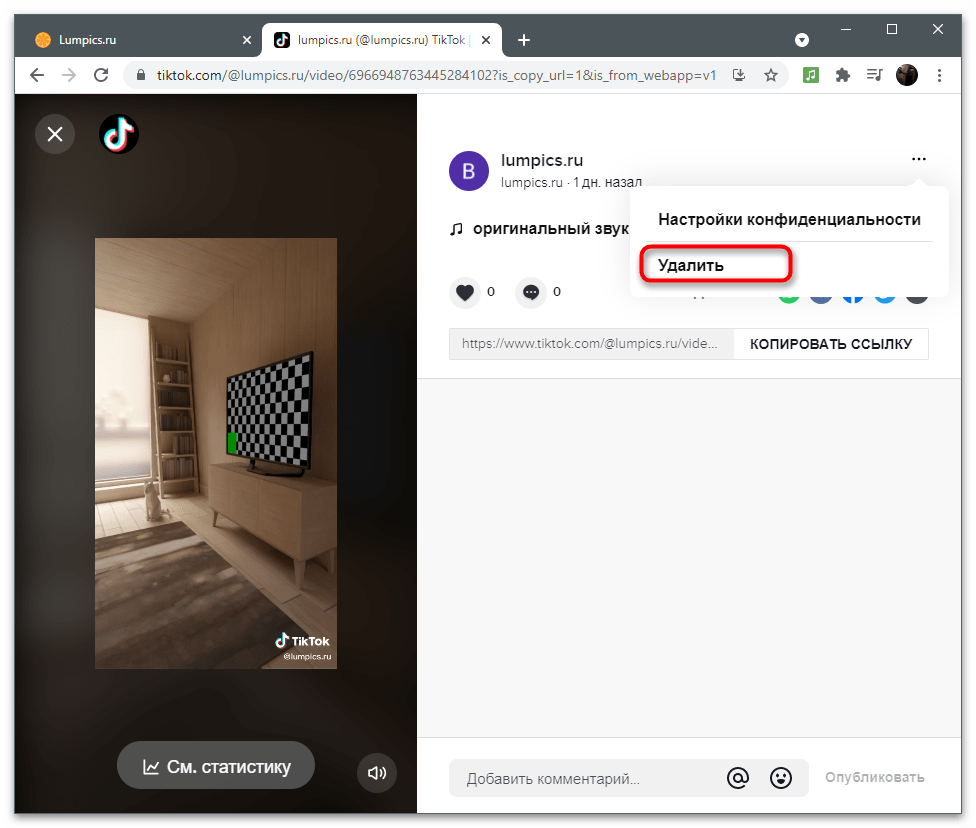Open См. статистику video analytics
The height and width of the screenshot is (828, 976).
click(216, 767)
